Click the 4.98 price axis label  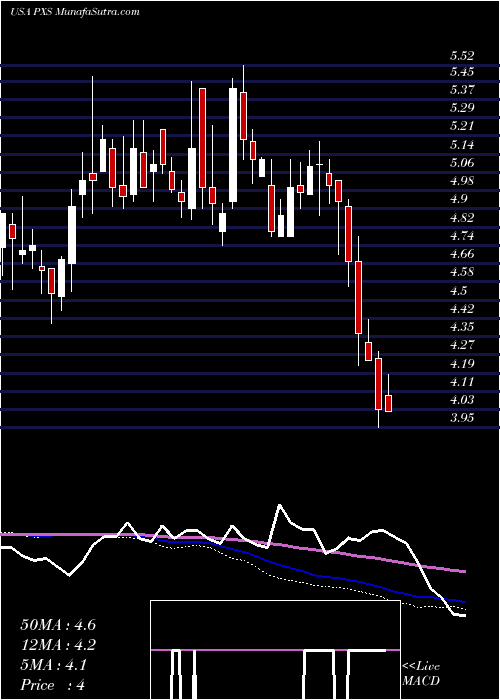click(462, 181)
